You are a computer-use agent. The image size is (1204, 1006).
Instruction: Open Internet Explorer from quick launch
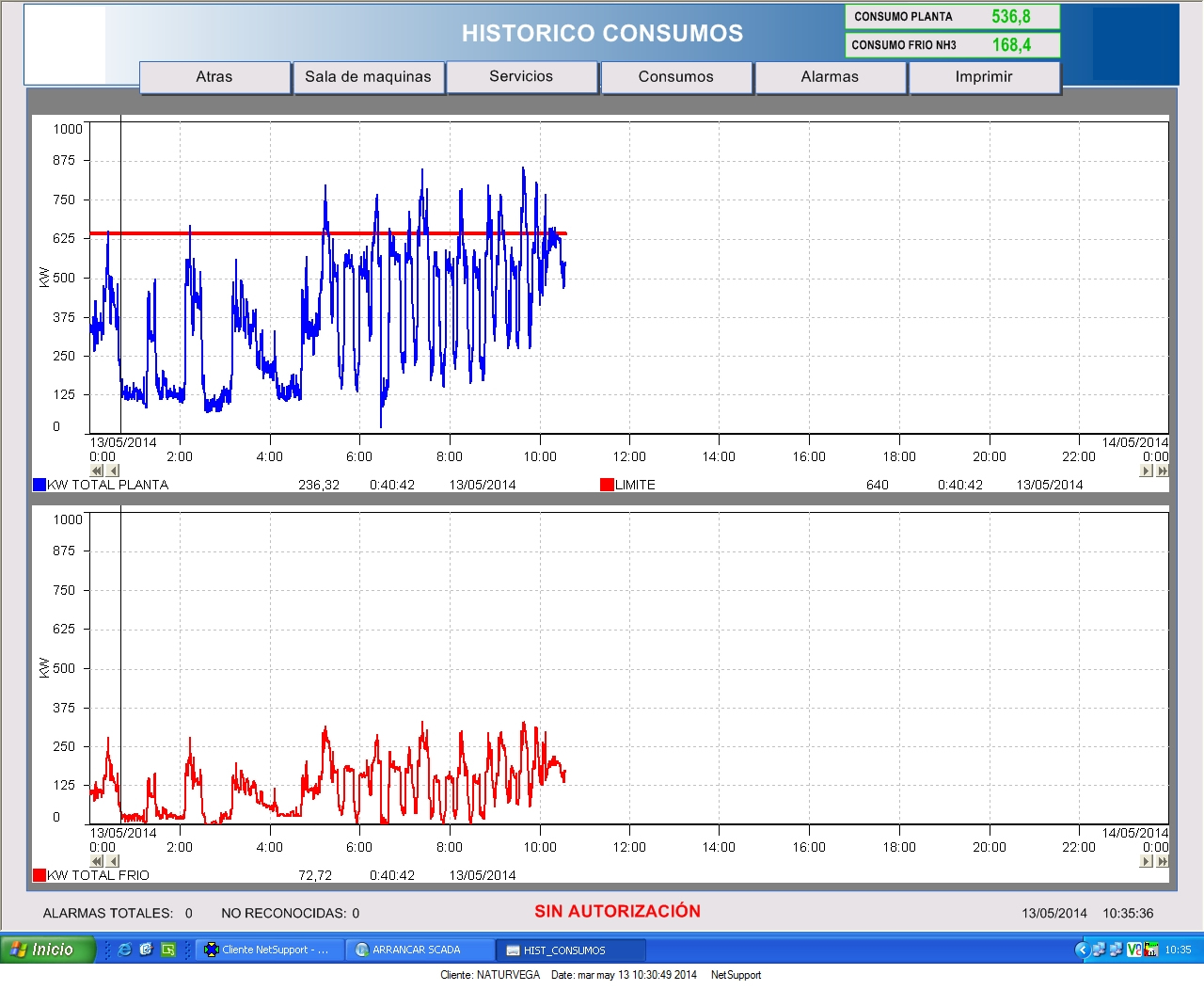[124, 950]
